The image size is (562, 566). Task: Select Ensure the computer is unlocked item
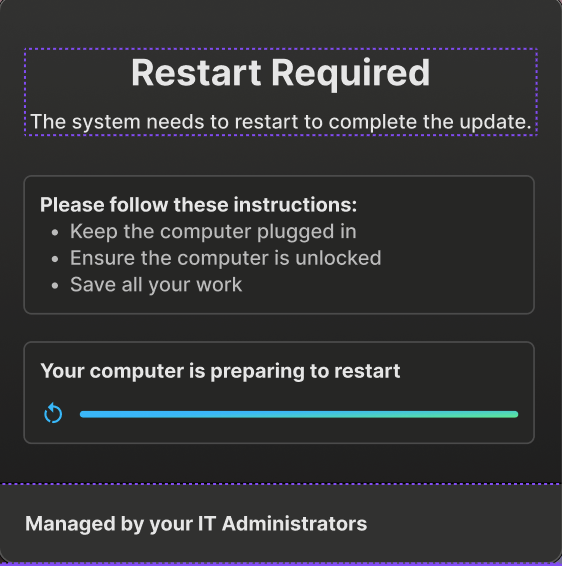pyautogui.click(x=226, y=258)
